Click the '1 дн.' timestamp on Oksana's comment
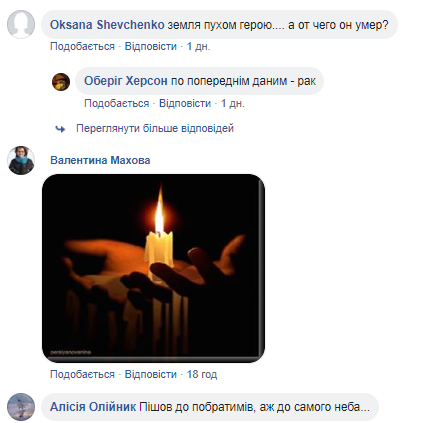The image size is (427, 423). (198, 46)
